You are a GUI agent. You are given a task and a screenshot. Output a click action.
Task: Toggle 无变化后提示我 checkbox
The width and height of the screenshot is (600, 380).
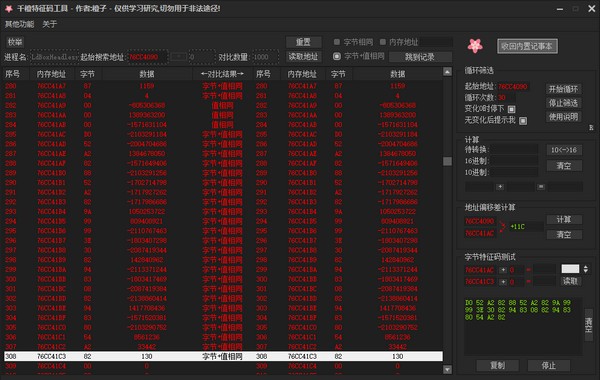click(x=523, y=121)
